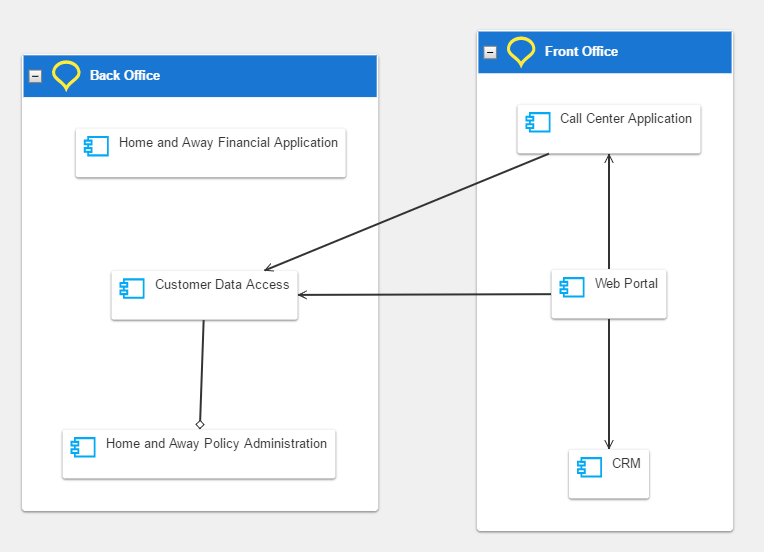The width and height of the screenshot is (764, 552).
Task: Select the Web Portal label
Action: [x=626, y=284]
